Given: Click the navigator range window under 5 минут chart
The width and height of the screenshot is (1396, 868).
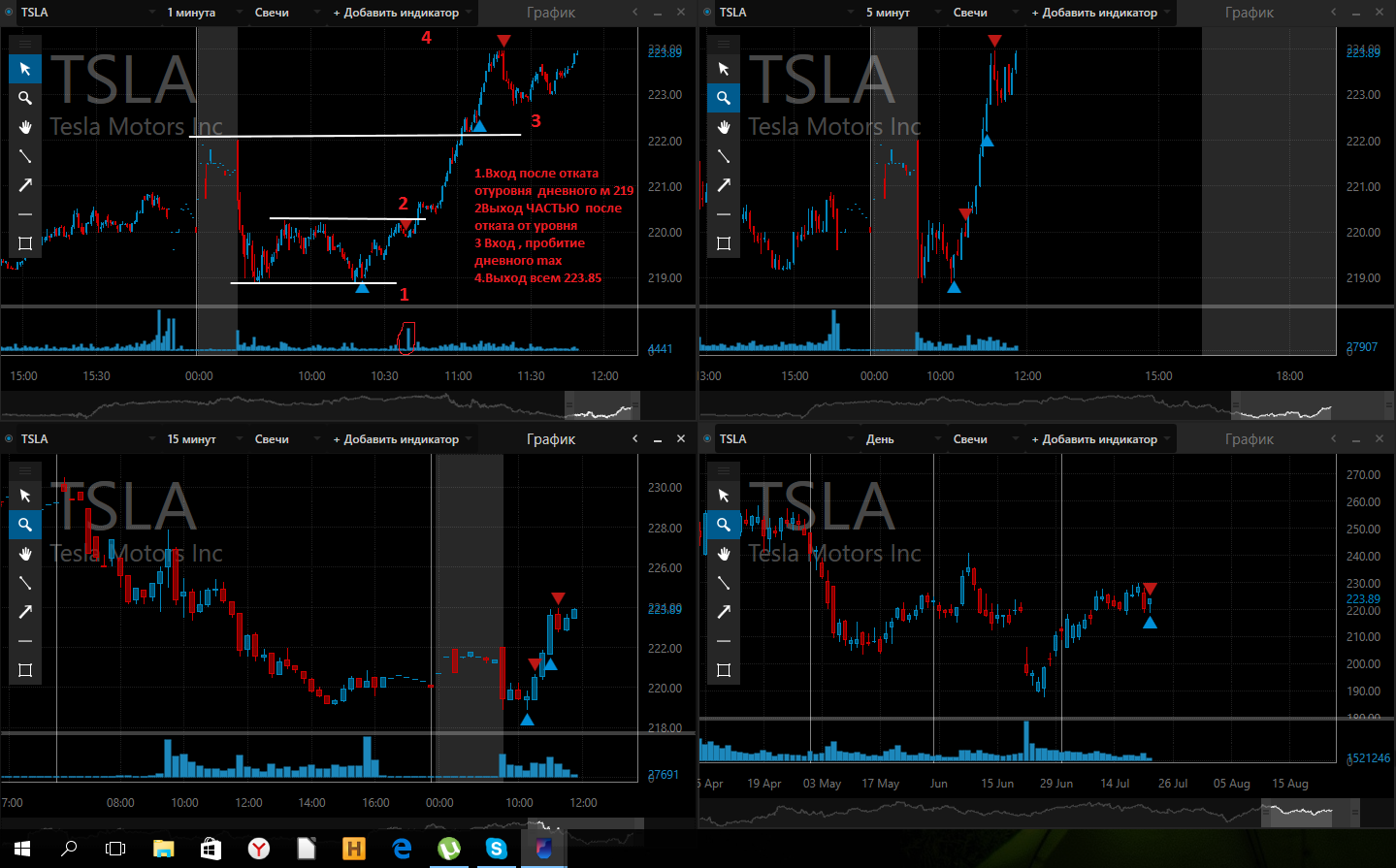Looking at the screenshot, I should [1313, 405].
